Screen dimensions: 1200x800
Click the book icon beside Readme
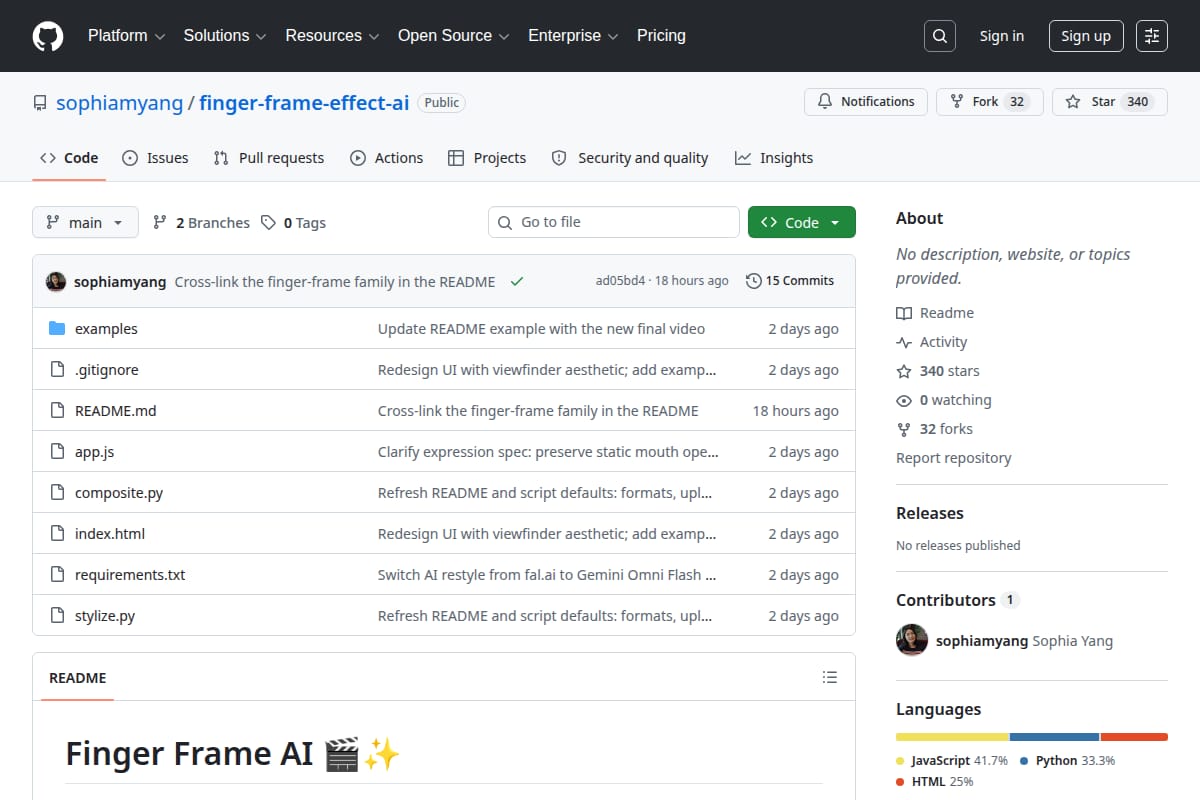coord(904,313)
